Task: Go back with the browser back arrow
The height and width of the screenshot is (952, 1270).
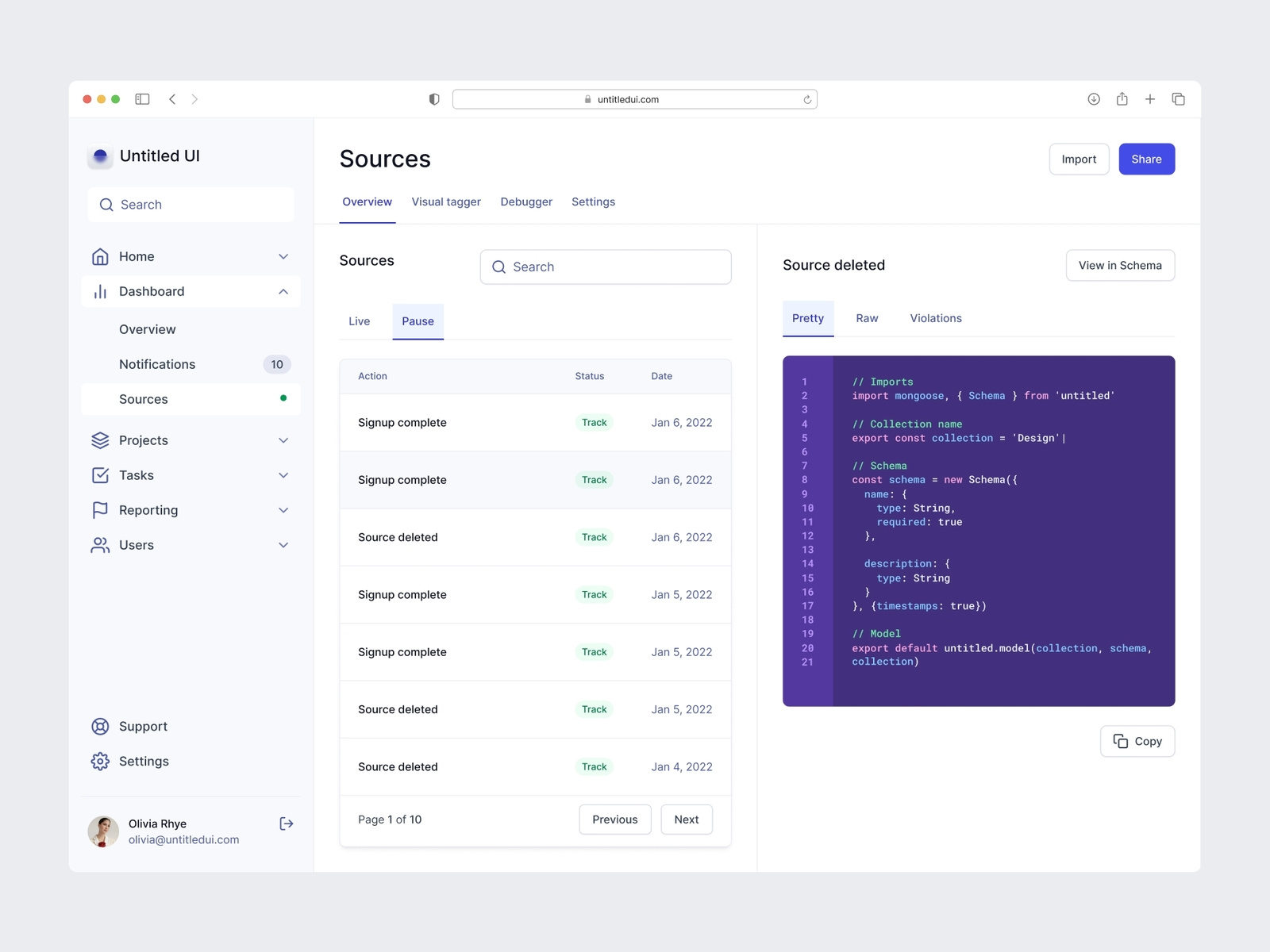Action: pos(172,99)
